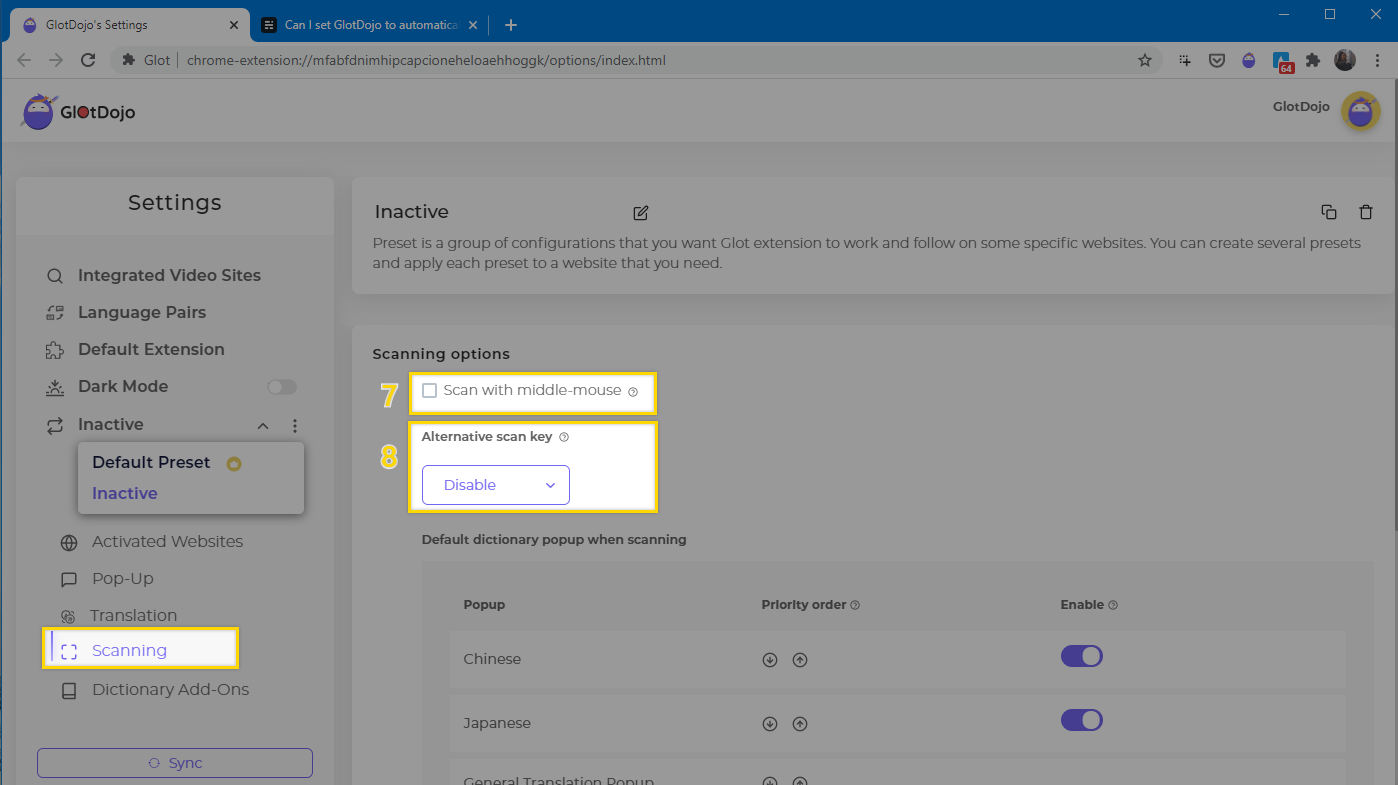The height and width of the screenshot is (785, 1398).
Task: Duplicate the Inactive preset with copy icon
Action: [1329, 212]
